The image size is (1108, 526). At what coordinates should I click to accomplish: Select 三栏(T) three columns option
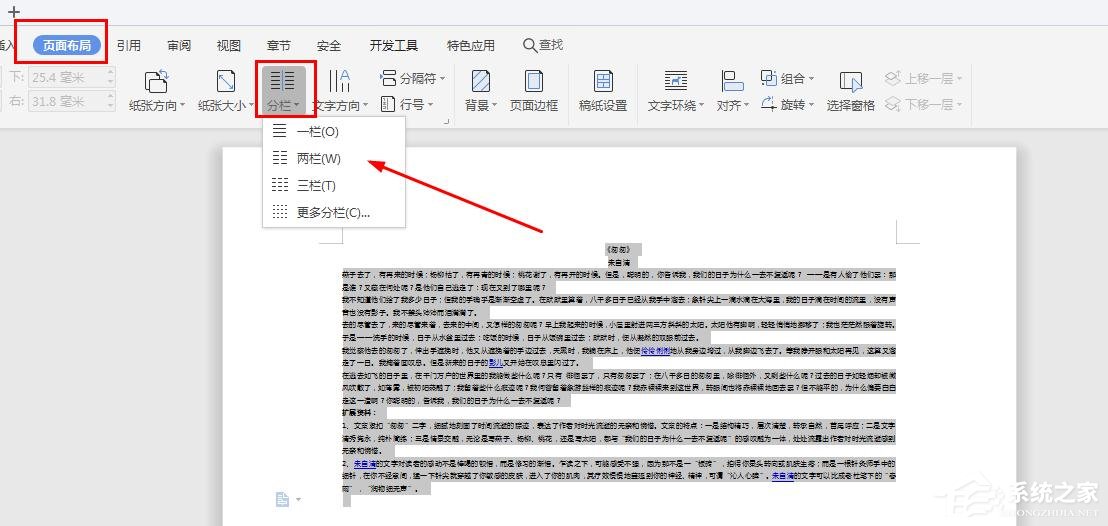pos(334,185)
